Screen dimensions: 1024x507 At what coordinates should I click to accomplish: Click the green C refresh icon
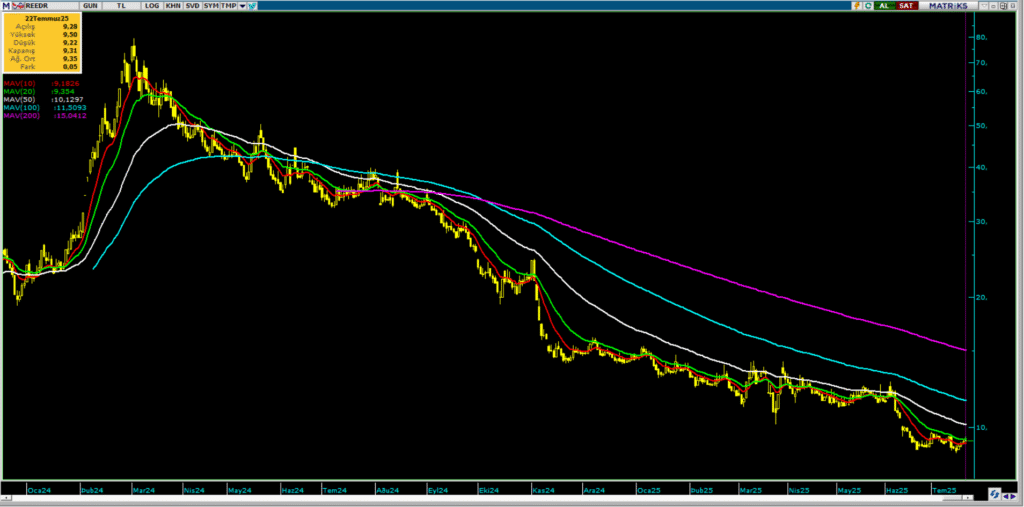[868, 6]
